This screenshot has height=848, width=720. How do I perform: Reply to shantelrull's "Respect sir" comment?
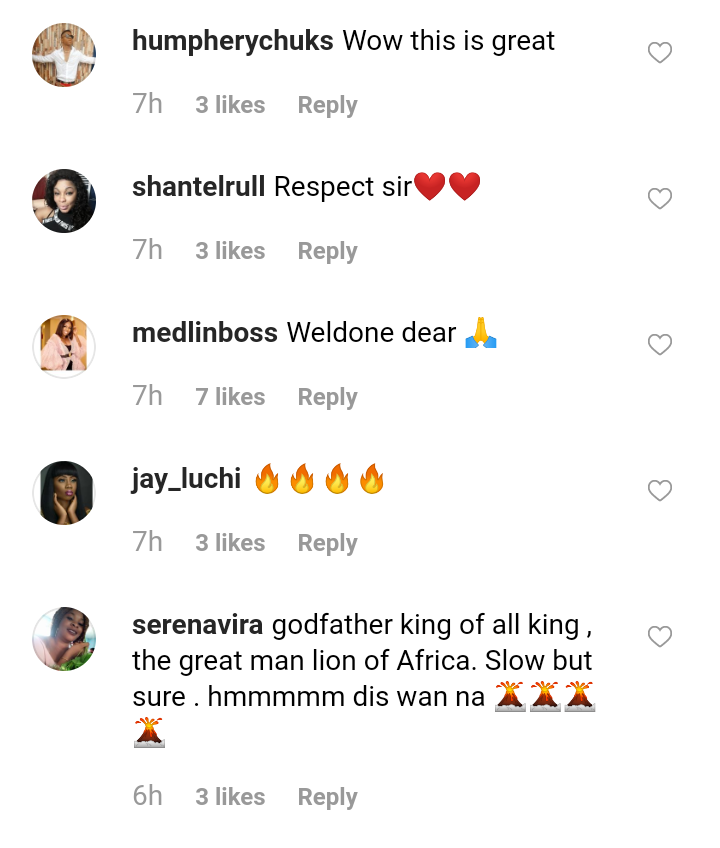point(327,251)
